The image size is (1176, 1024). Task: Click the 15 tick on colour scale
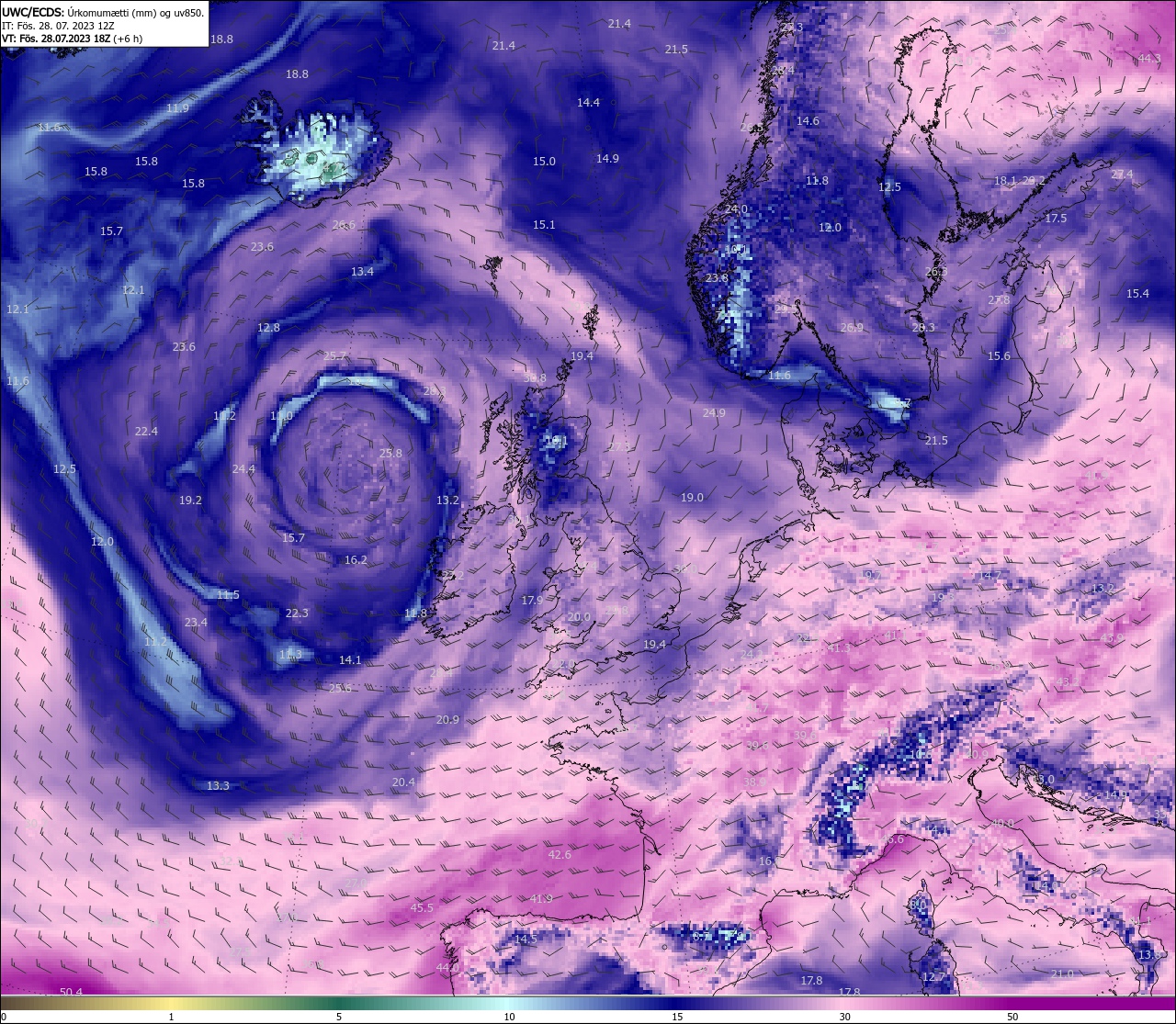[677, 1017]
